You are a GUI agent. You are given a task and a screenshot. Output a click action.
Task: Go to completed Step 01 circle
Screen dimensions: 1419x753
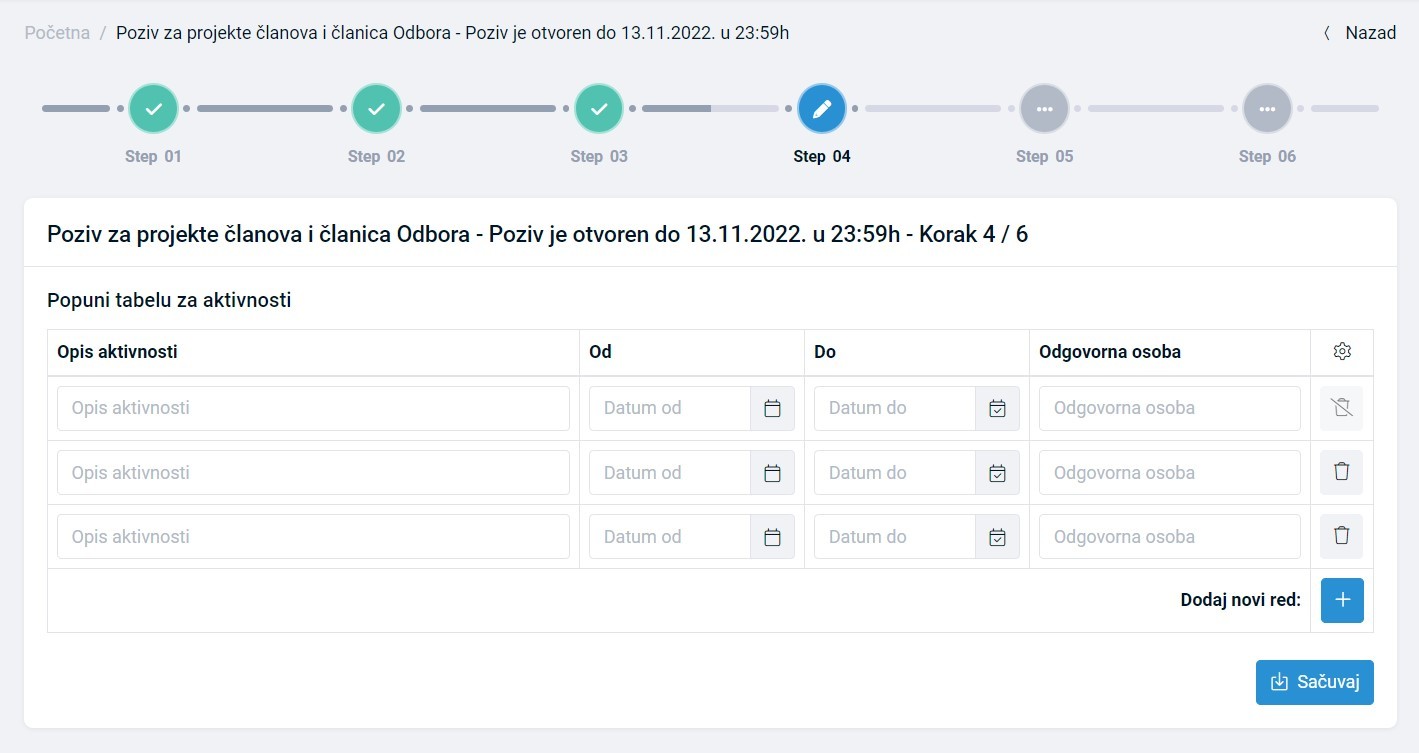pyautogui.click(x=153, y=109)
